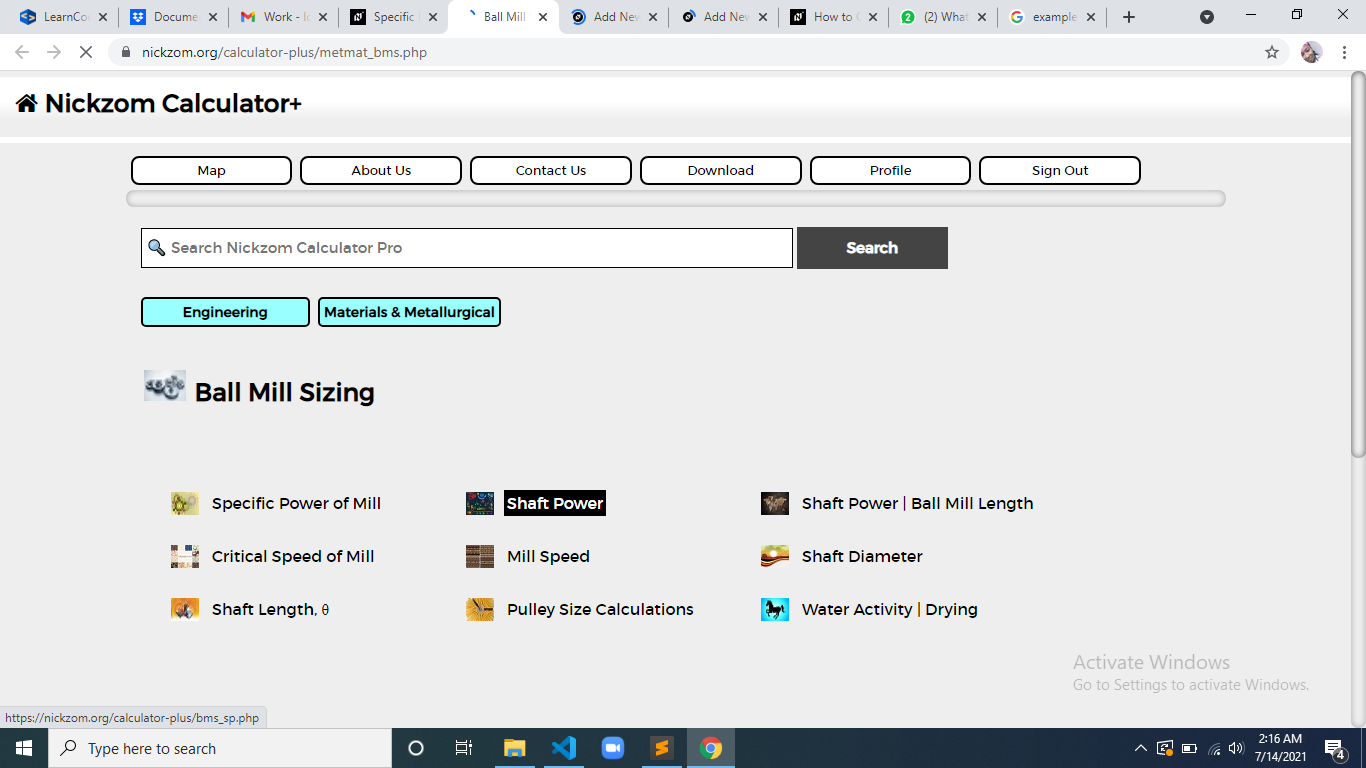Open the Windows Start menu
This screenshot has height=768, width=1366.
[x=24, y=748]
